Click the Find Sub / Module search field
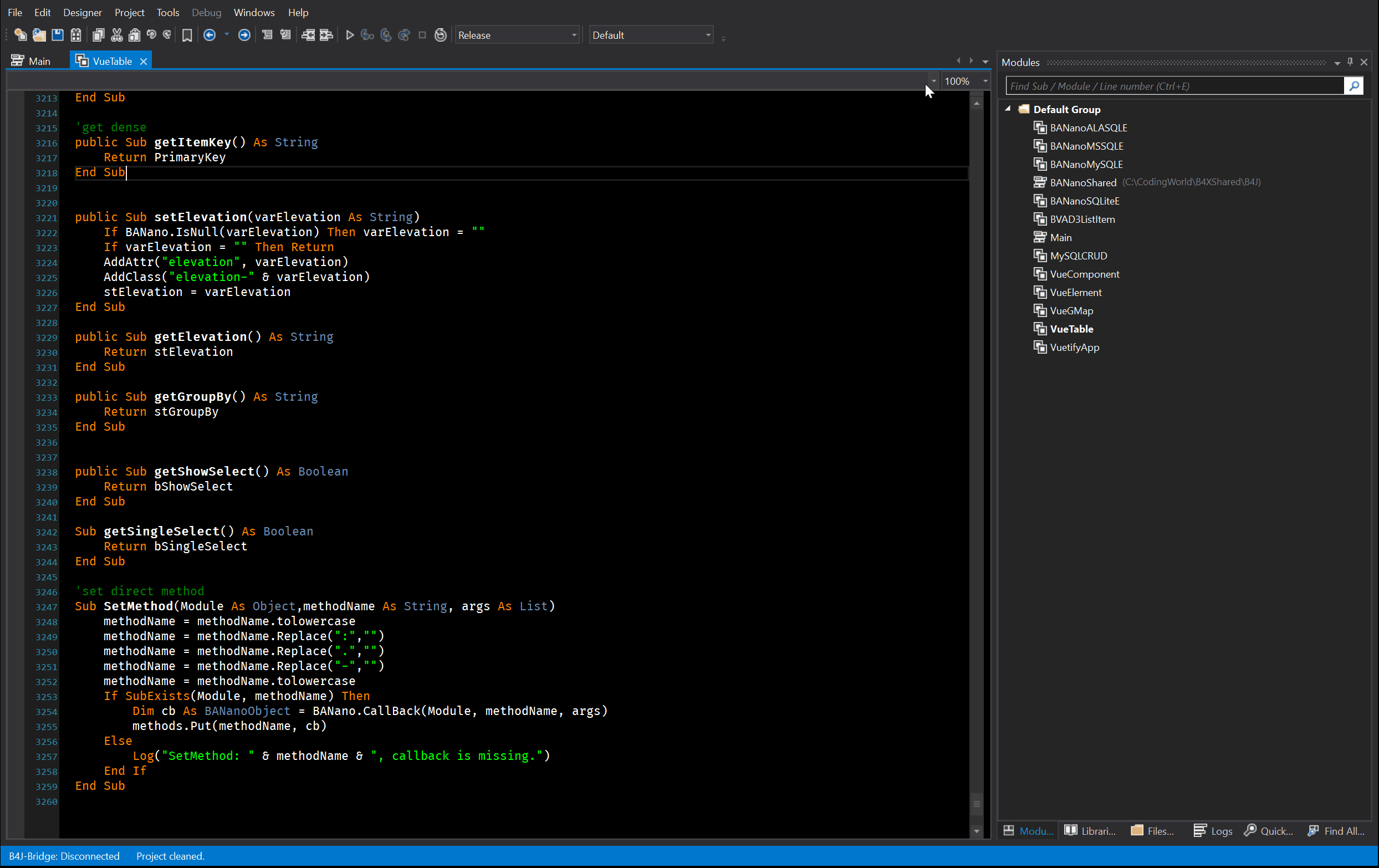 tap(1174, 86)
